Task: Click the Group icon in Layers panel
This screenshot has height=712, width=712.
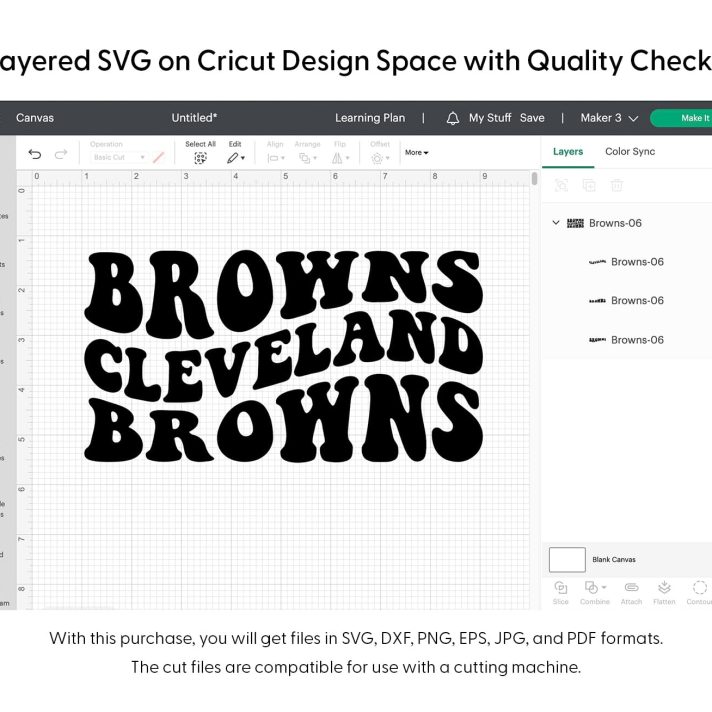Action: click(561, 185)
